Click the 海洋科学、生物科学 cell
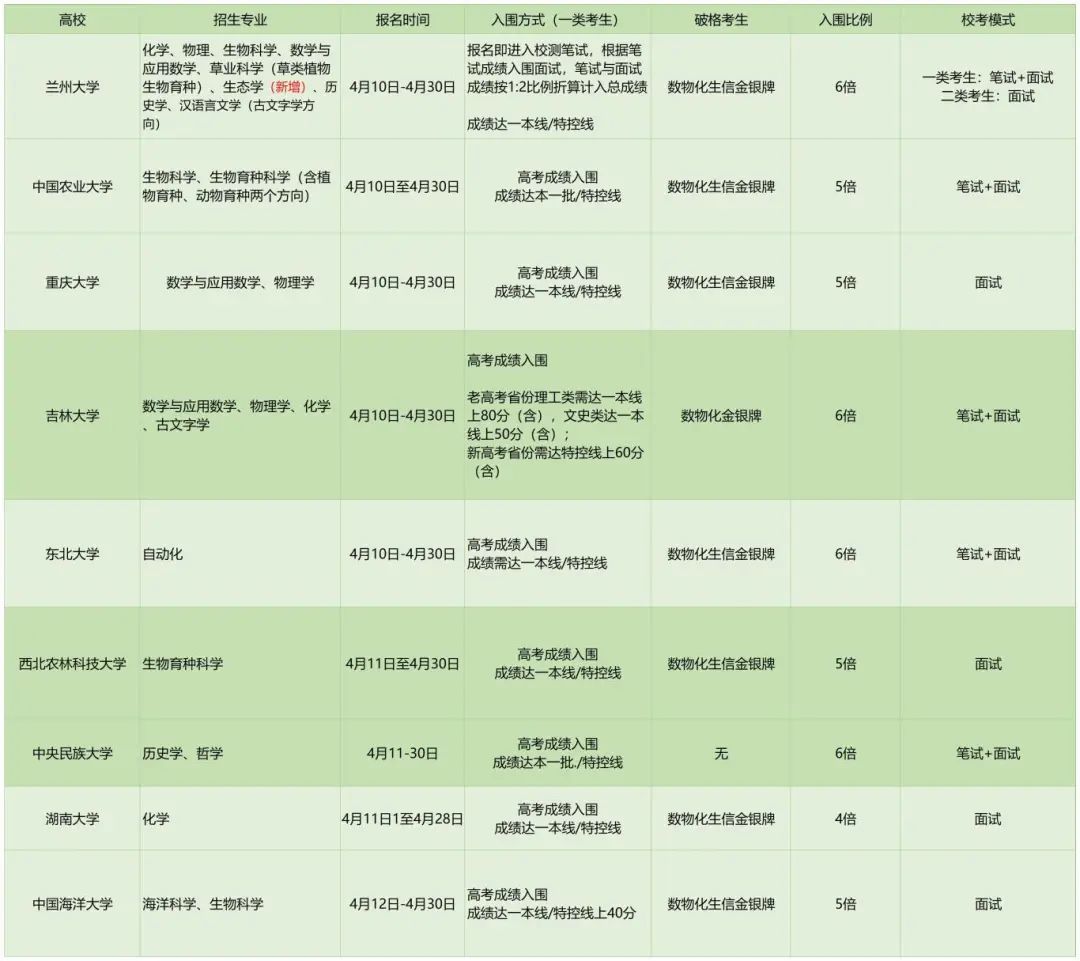1080x961 pixels. click(x=203, y=904)
